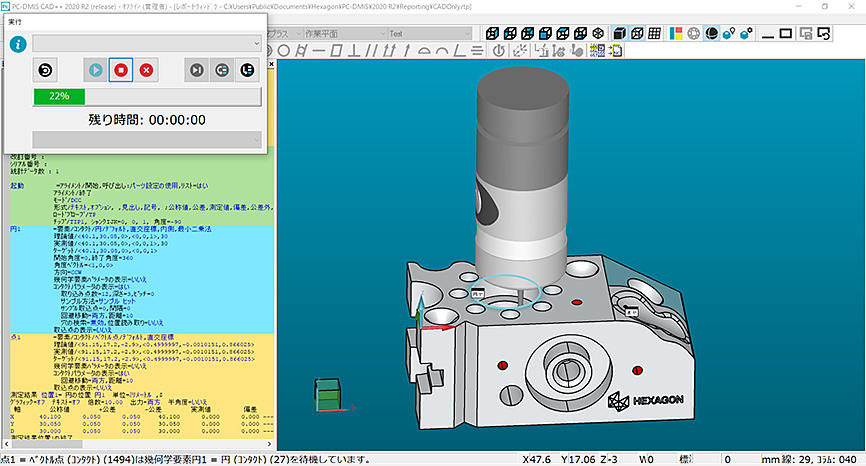This screenshot has width=866, height=466.
Task: Click the first blue cube-with-marker icon
Action: click(x=729, y=34)
